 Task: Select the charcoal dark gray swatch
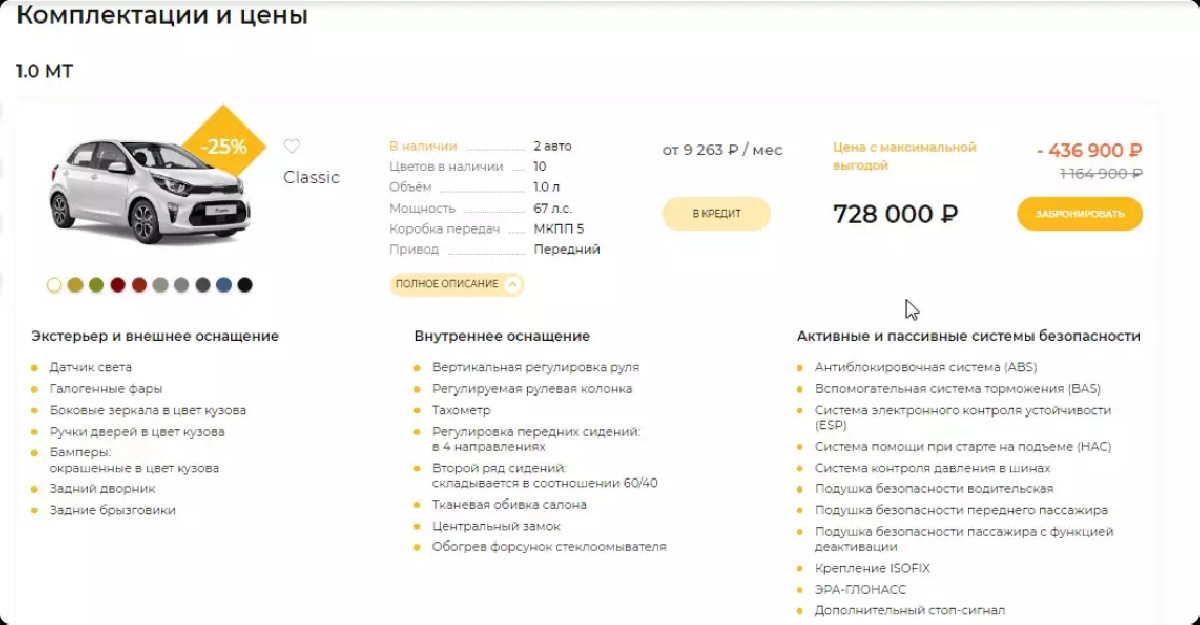click(x=203, y=285)
